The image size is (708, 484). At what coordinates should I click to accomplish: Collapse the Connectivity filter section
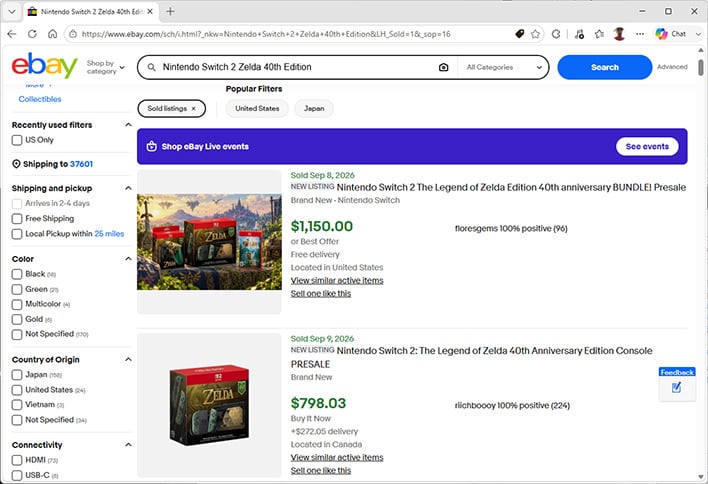point(128,445)
